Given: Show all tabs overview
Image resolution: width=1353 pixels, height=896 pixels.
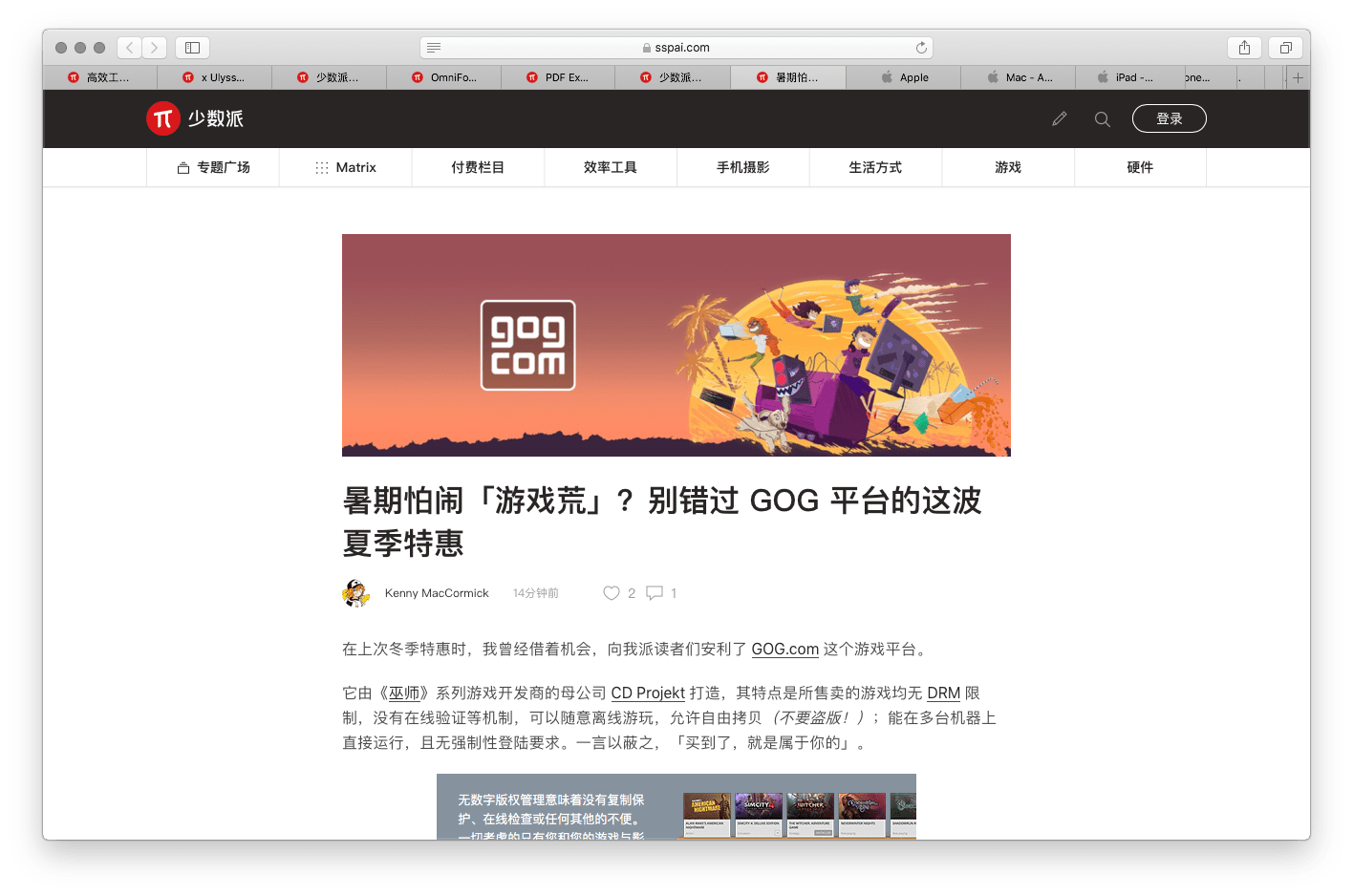Looking at the screenshot, I should [x=1285, y=48].
